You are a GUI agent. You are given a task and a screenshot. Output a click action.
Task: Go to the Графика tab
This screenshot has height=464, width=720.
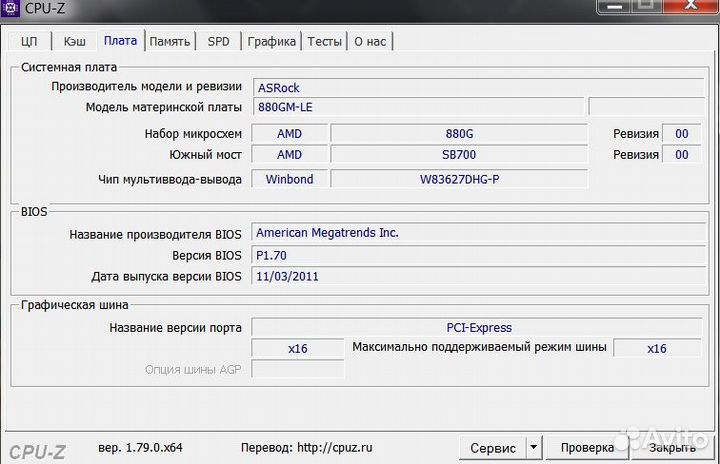pyautogui.click(x=271, y=41)
